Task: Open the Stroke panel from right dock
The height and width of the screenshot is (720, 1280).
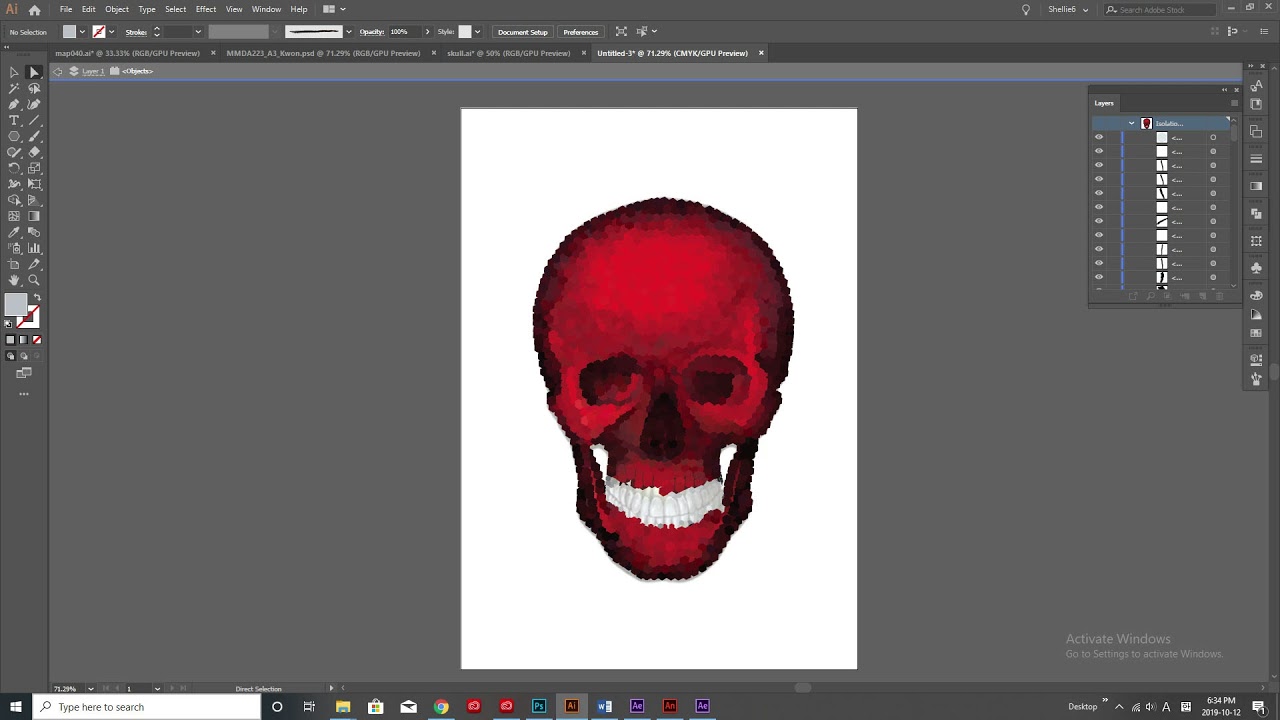Action: (x=1257, y=159)
